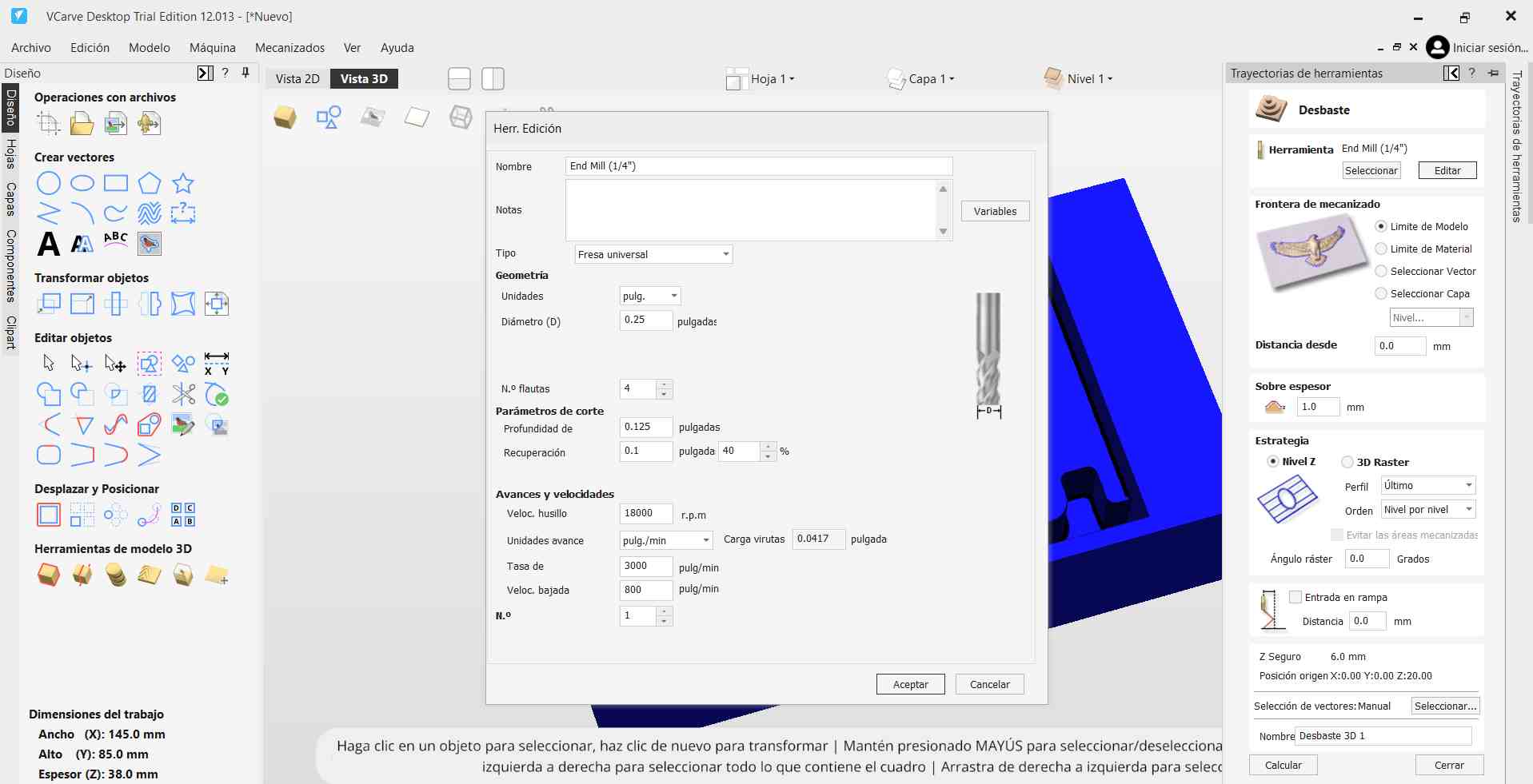Expand the Capa 1 dropdown

coord(932,78)
